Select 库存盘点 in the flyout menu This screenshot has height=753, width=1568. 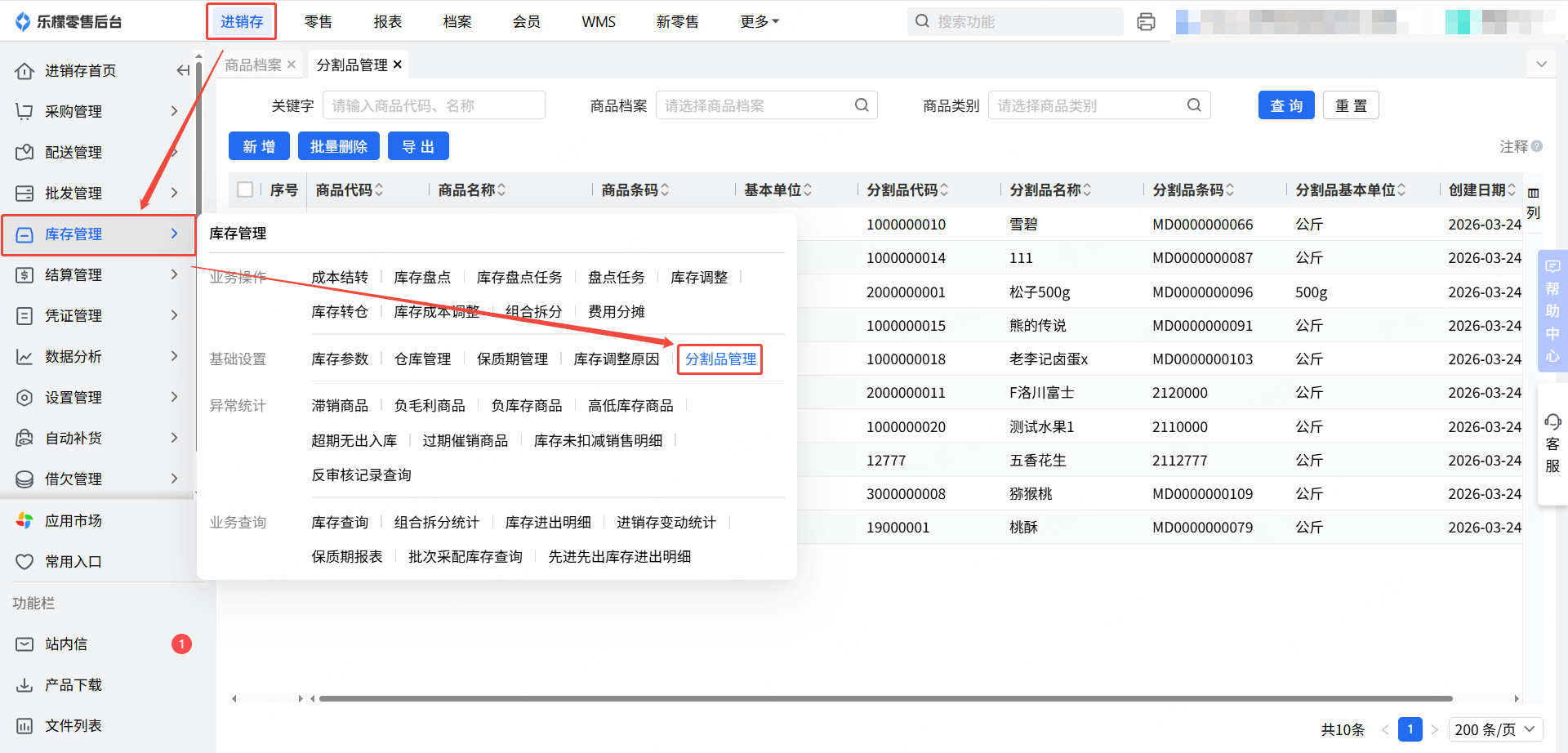[422, 278]
